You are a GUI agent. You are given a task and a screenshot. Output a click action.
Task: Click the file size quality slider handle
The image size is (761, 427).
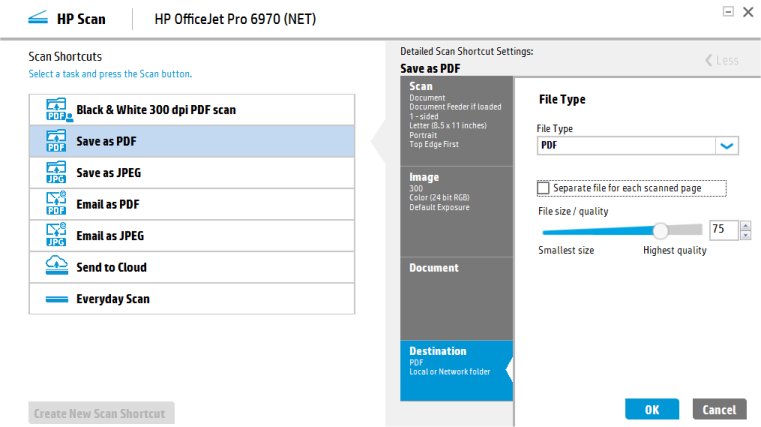(x=660, y=230)
